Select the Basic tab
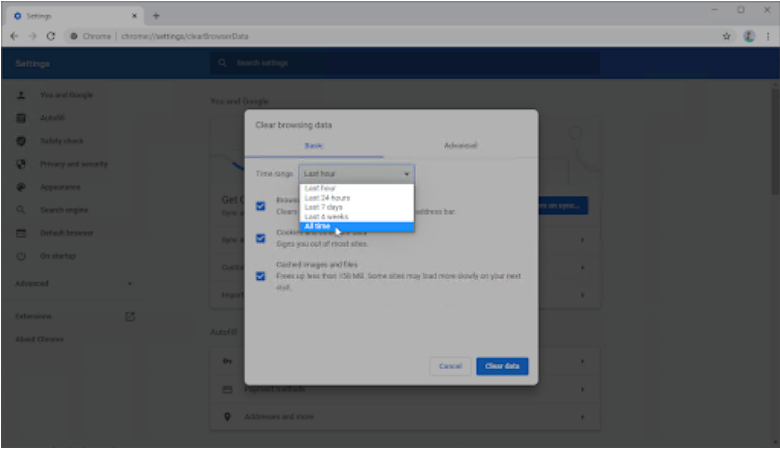 (x=314, y=146)
